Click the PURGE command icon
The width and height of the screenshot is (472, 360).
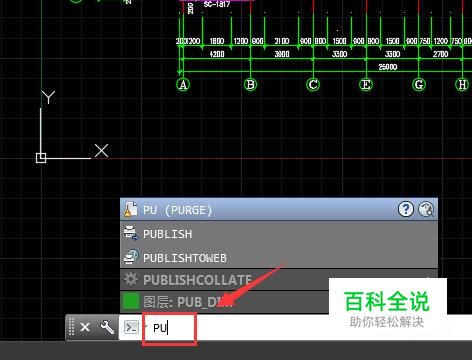(x=130, y=209)
